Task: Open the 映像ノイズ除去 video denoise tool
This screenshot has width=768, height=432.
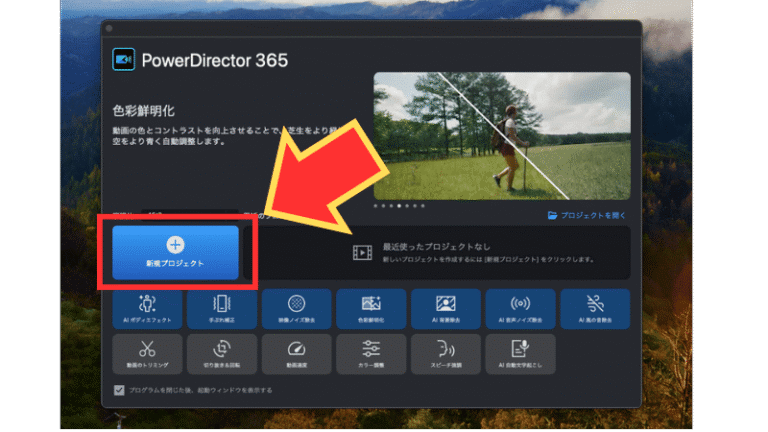Action: tap(297, 309)
